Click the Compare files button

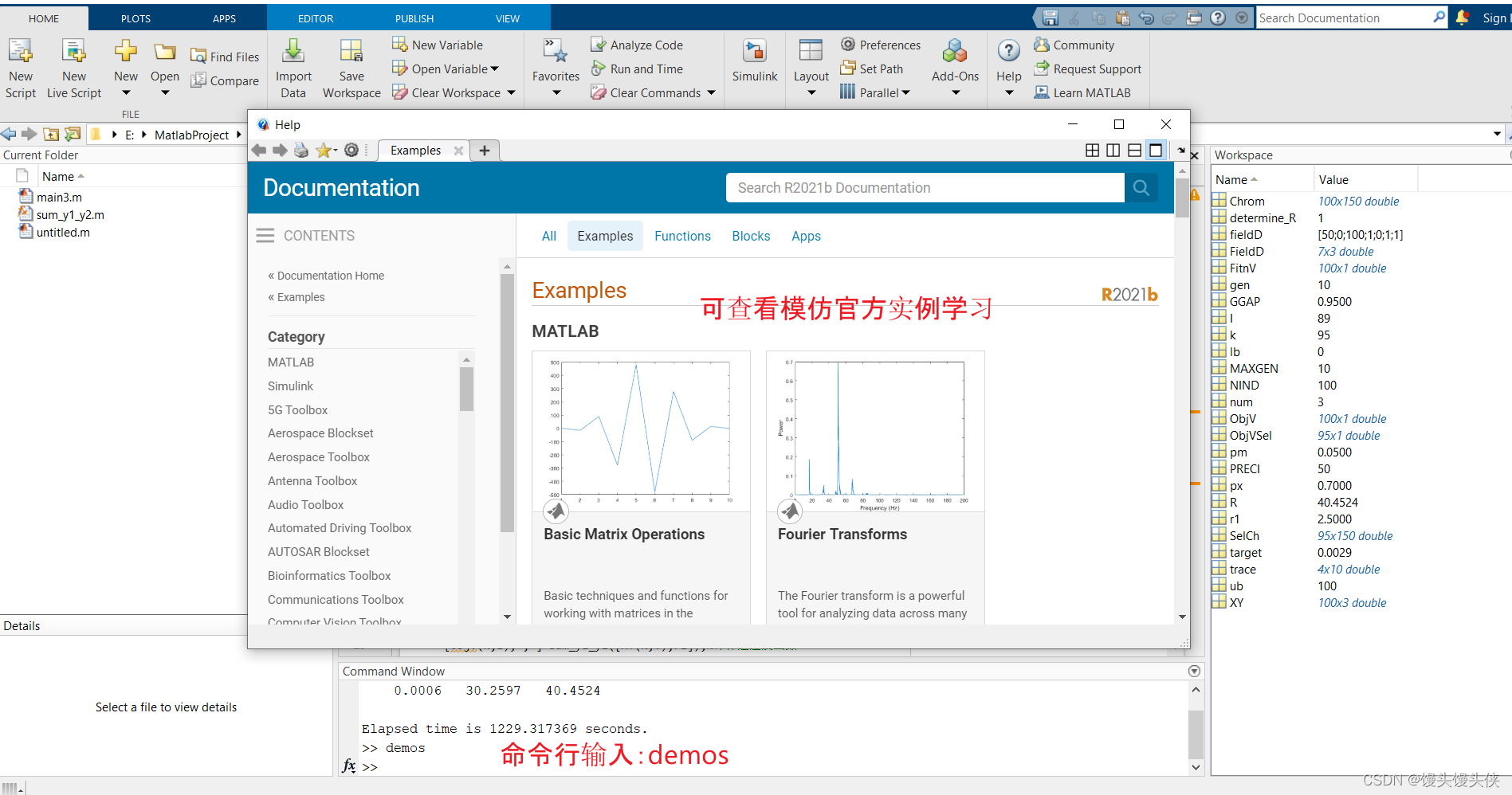click(225, 80)
